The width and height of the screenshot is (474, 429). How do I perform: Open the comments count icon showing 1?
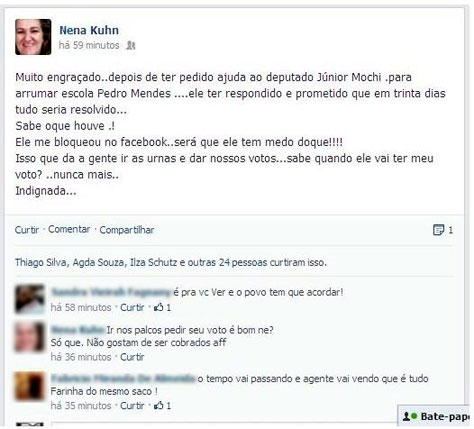coord(438,230)
